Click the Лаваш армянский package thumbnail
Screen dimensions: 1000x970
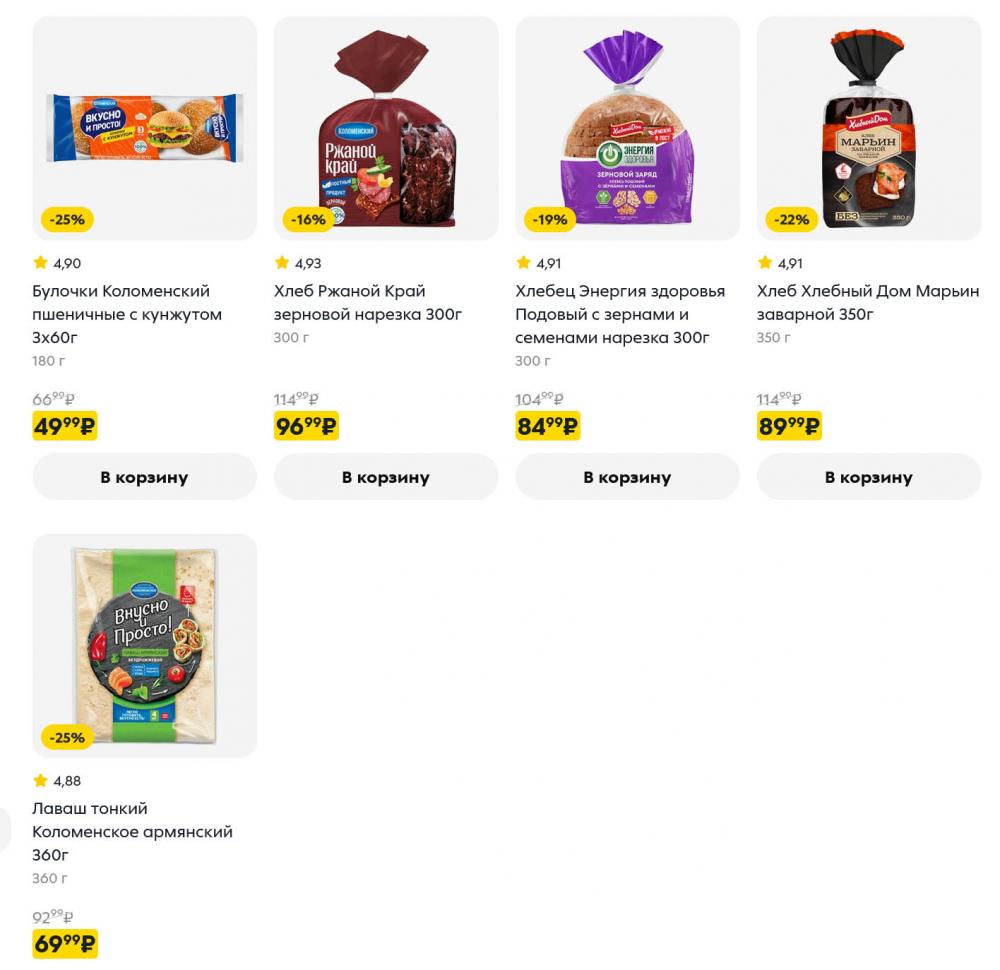(x=145, y=645)
